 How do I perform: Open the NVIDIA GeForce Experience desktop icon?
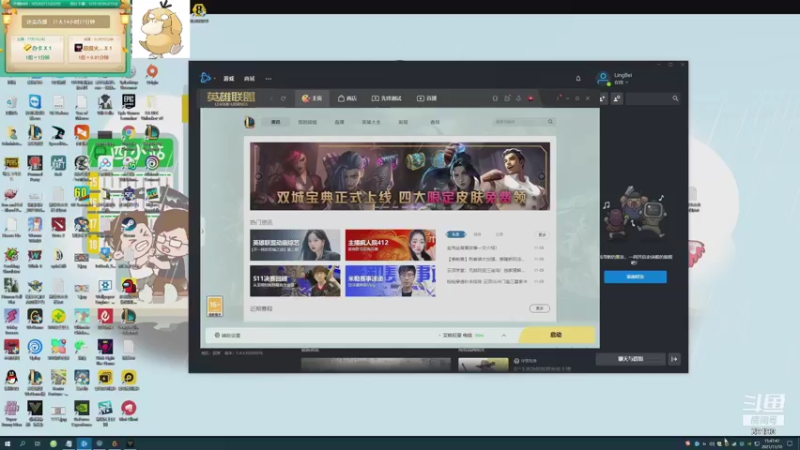coord(82,408)
